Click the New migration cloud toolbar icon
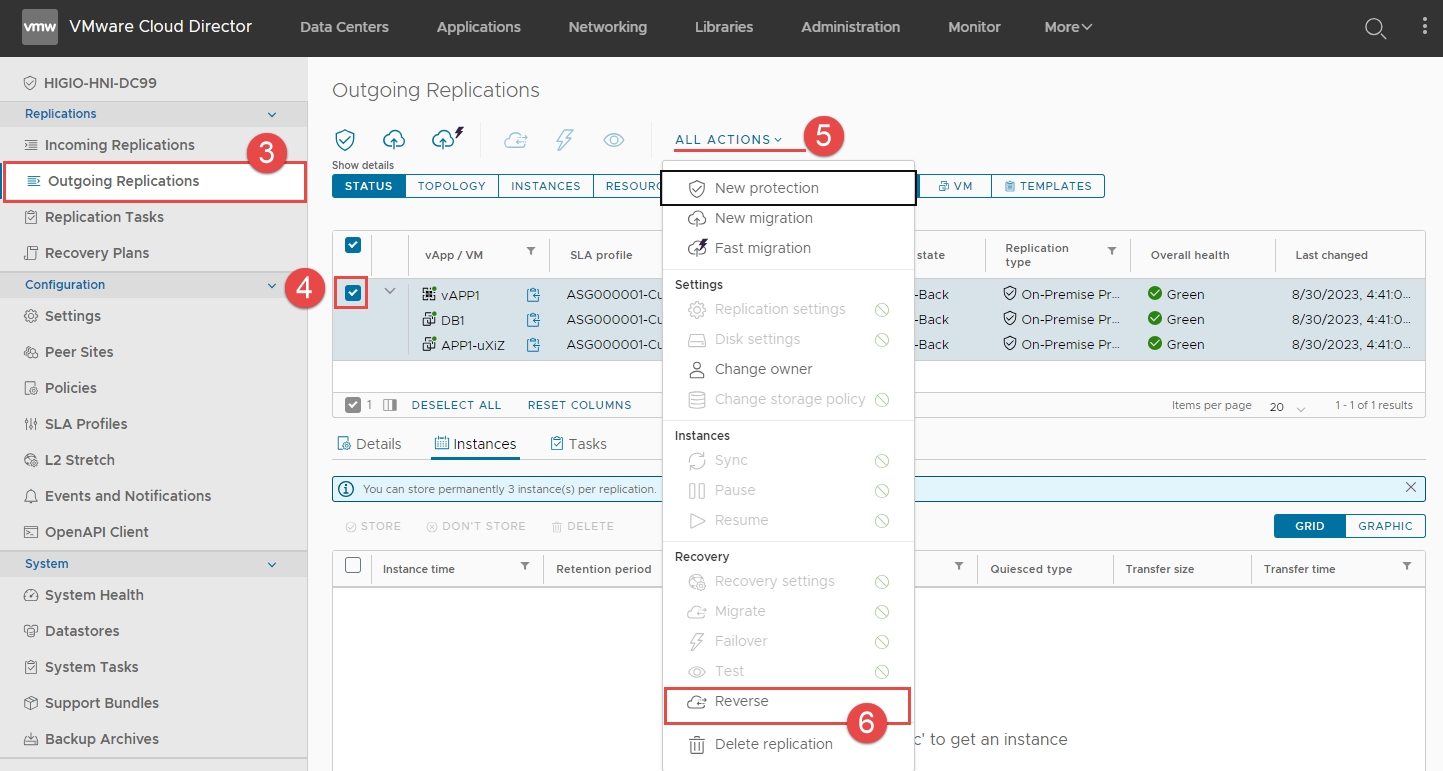The image size is (1443, 771). click(394, 140)
